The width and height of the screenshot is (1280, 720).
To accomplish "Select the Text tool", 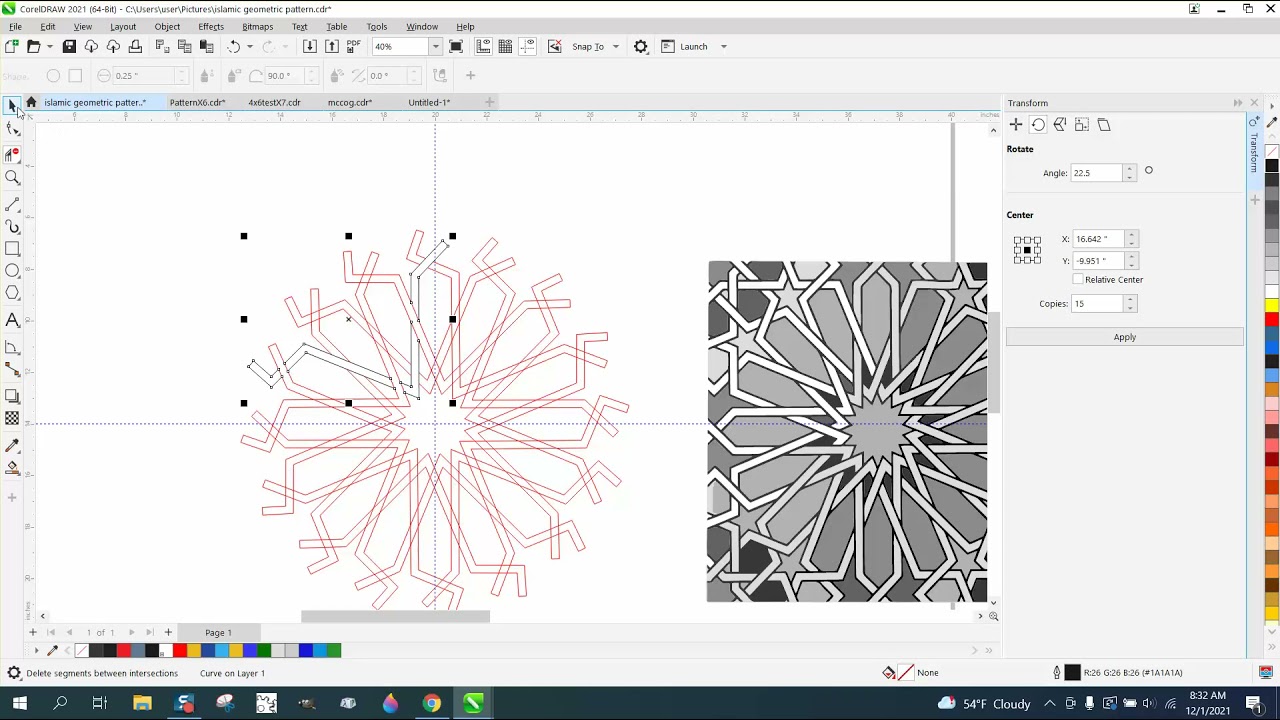I will (12, 321).
